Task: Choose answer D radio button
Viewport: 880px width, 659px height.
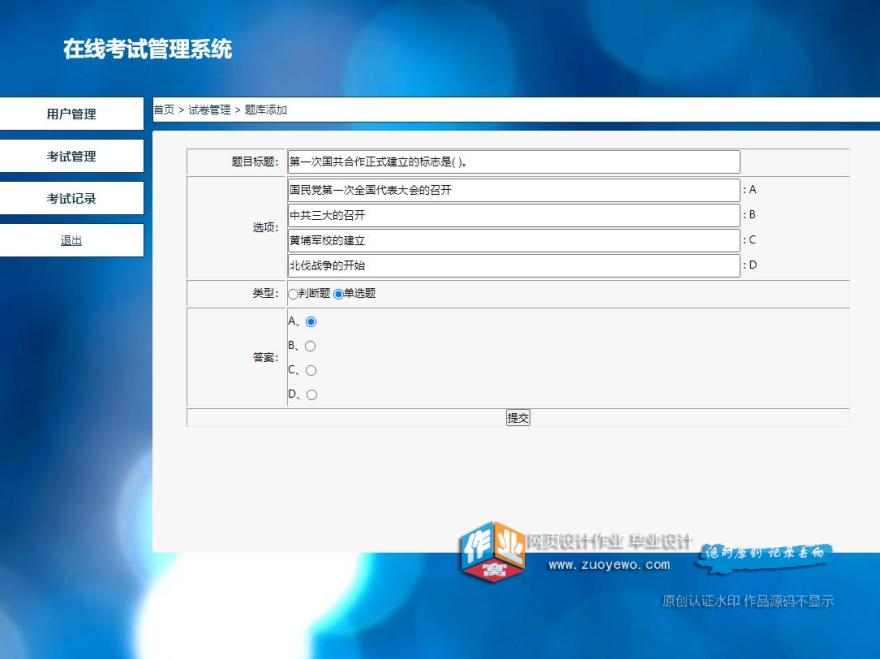Action: click(313, 394)
